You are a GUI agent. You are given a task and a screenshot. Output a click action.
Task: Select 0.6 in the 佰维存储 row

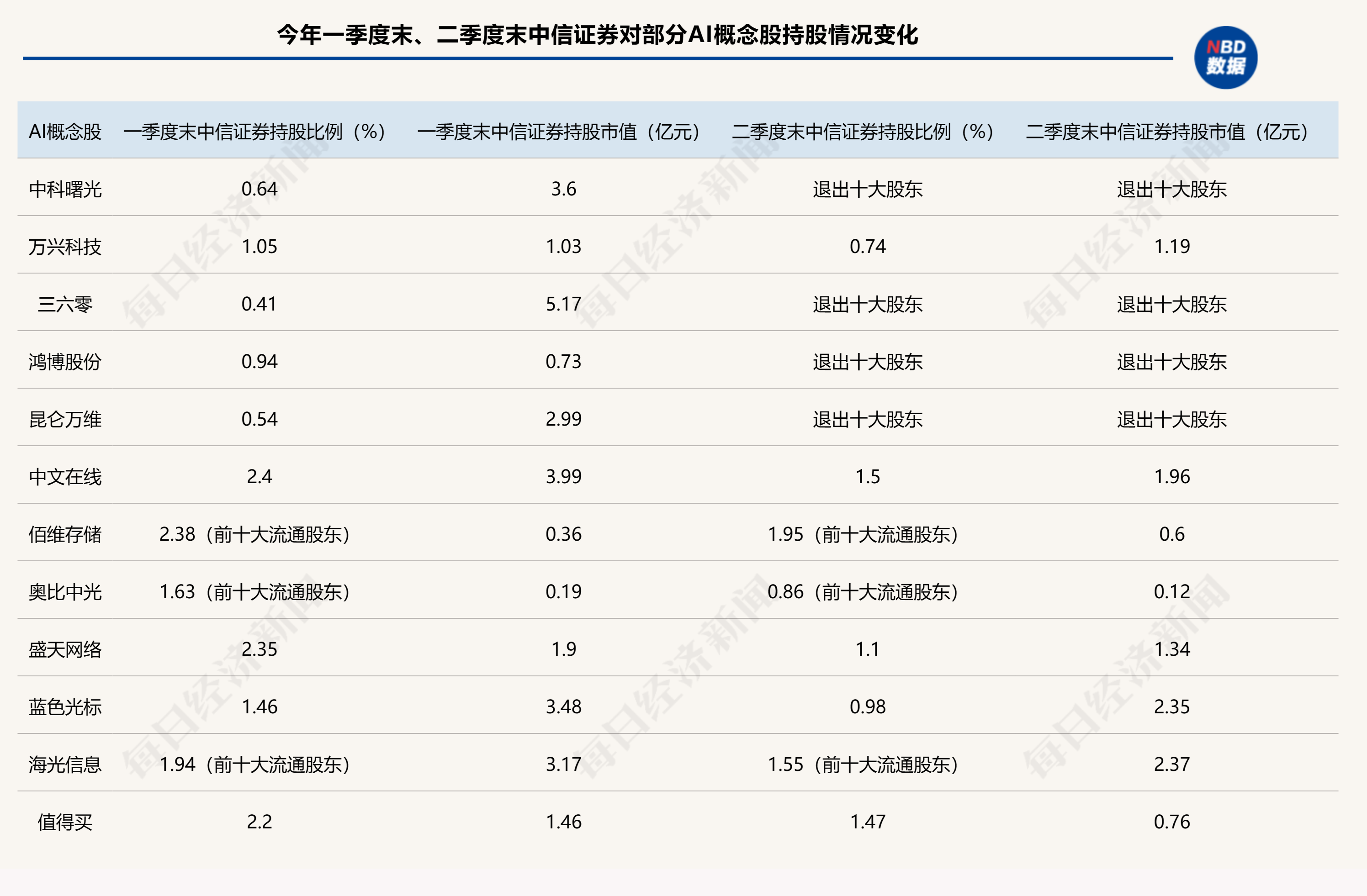[x=1172, y=534]
